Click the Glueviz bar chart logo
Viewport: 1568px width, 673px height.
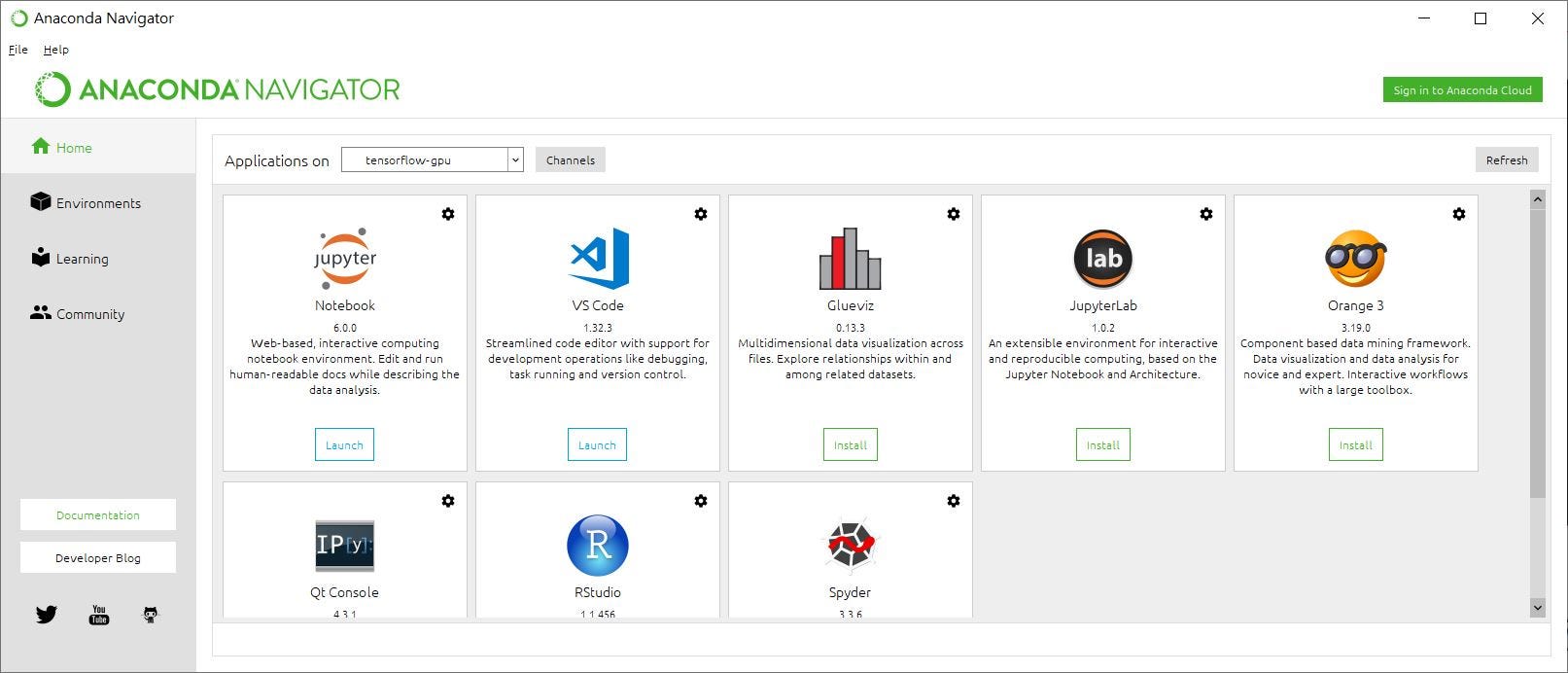click(850, 259)
